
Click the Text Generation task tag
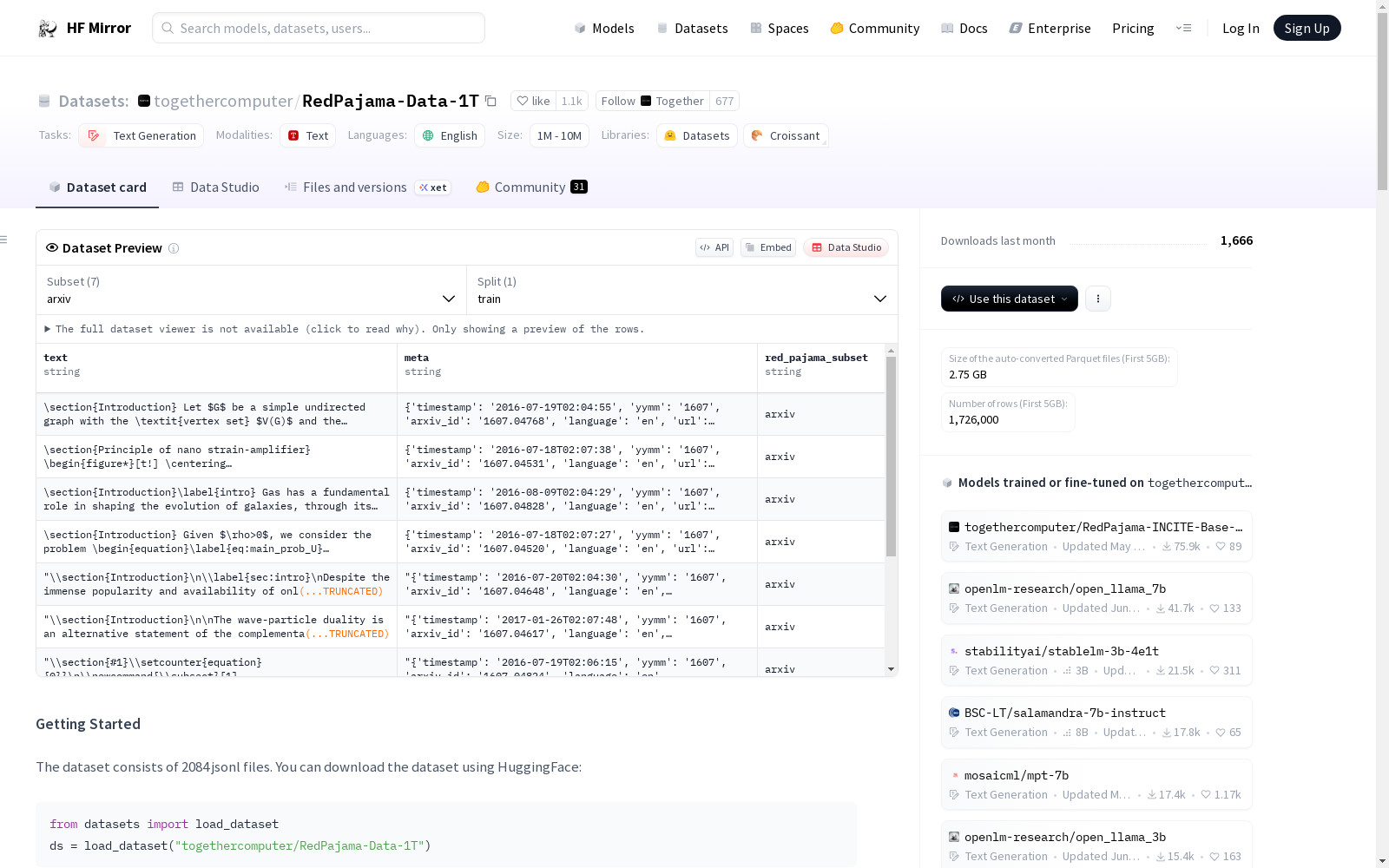coord(142,135)
